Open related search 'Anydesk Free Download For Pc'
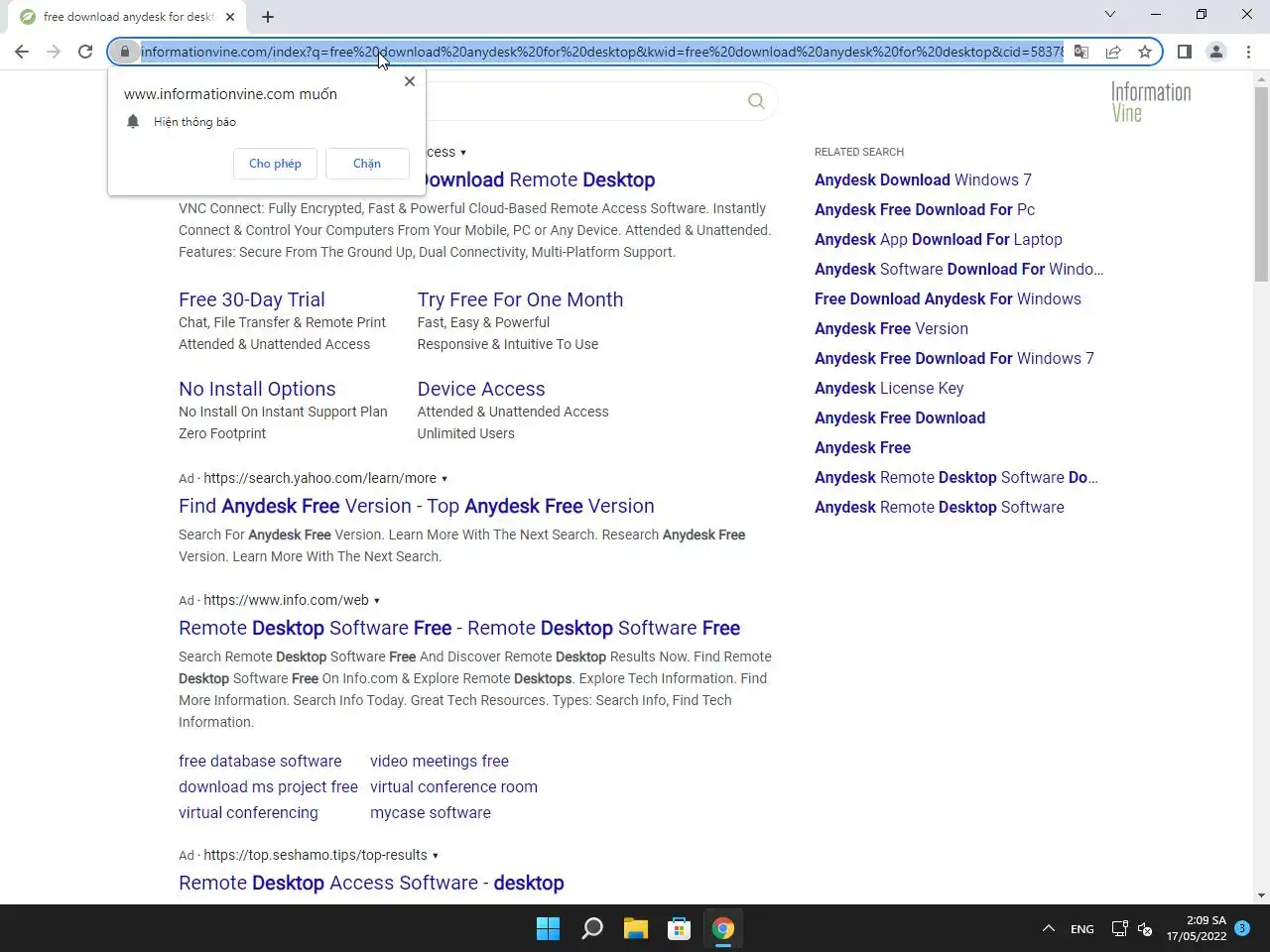Screen dimensions: 1270x952 [x=925, y=209]
